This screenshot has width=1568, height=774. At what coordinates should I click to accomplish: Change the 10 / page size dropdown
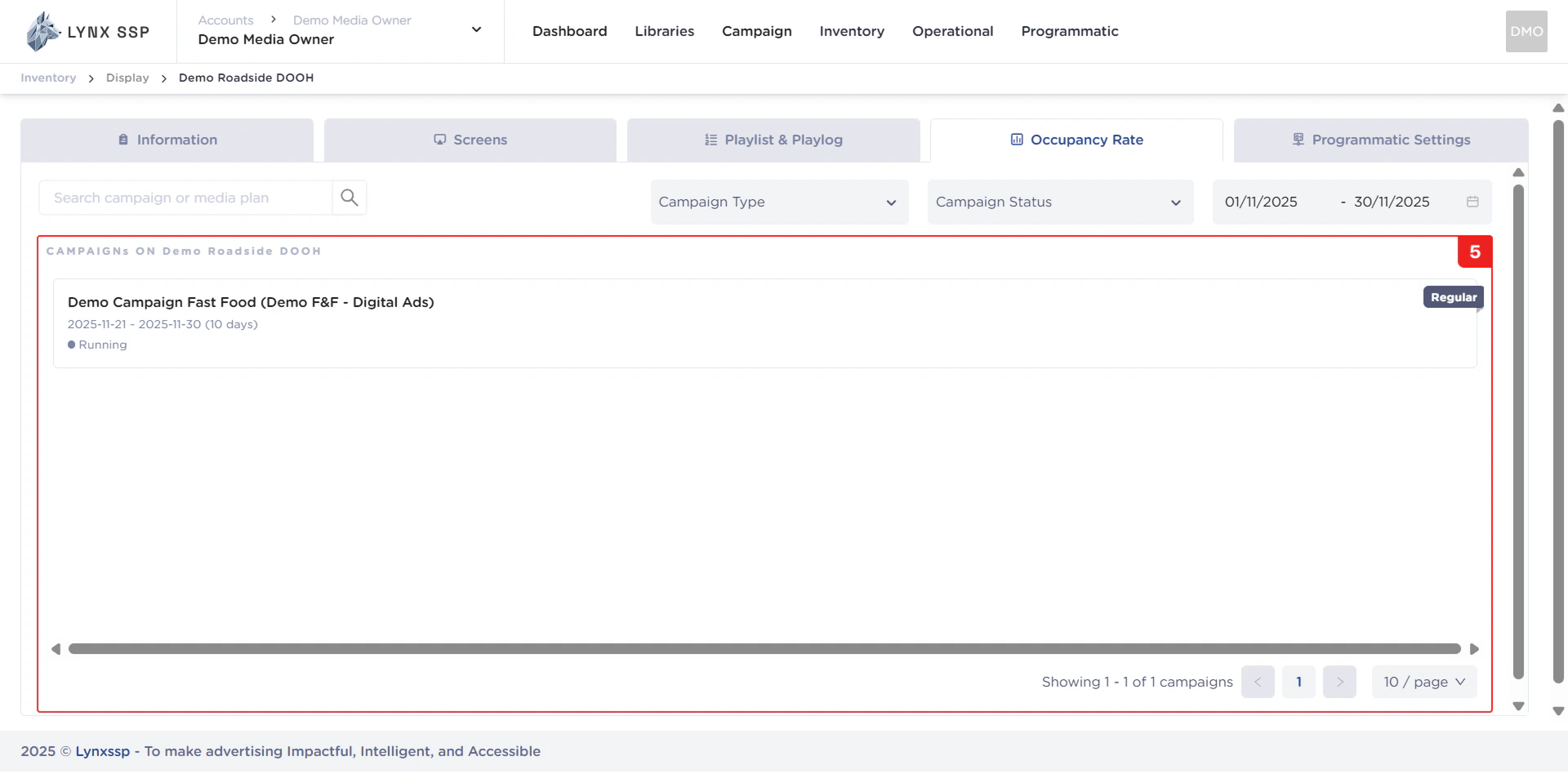1424,682
